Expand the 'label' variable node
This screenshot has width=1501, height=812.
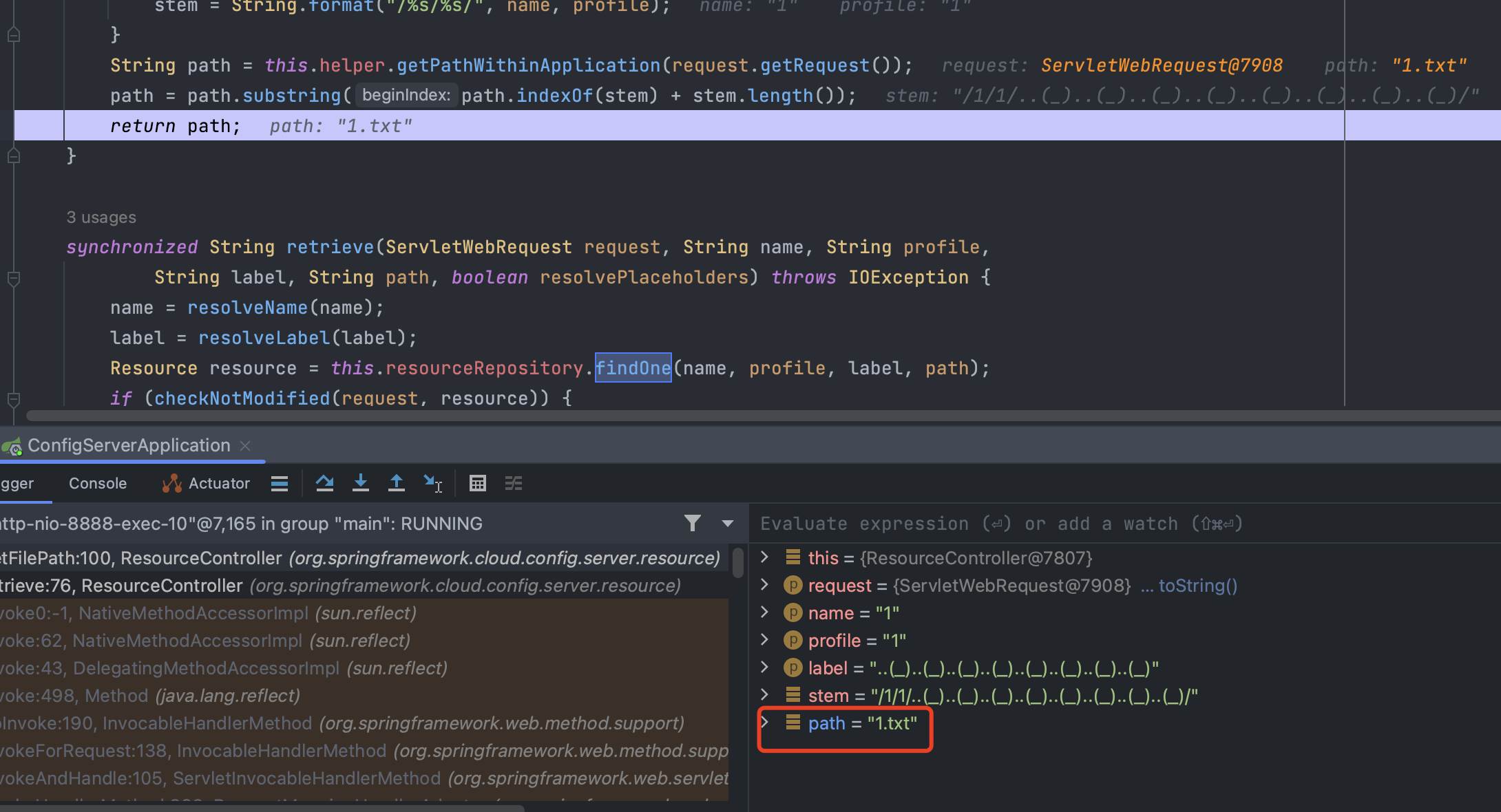click(764, 667)
